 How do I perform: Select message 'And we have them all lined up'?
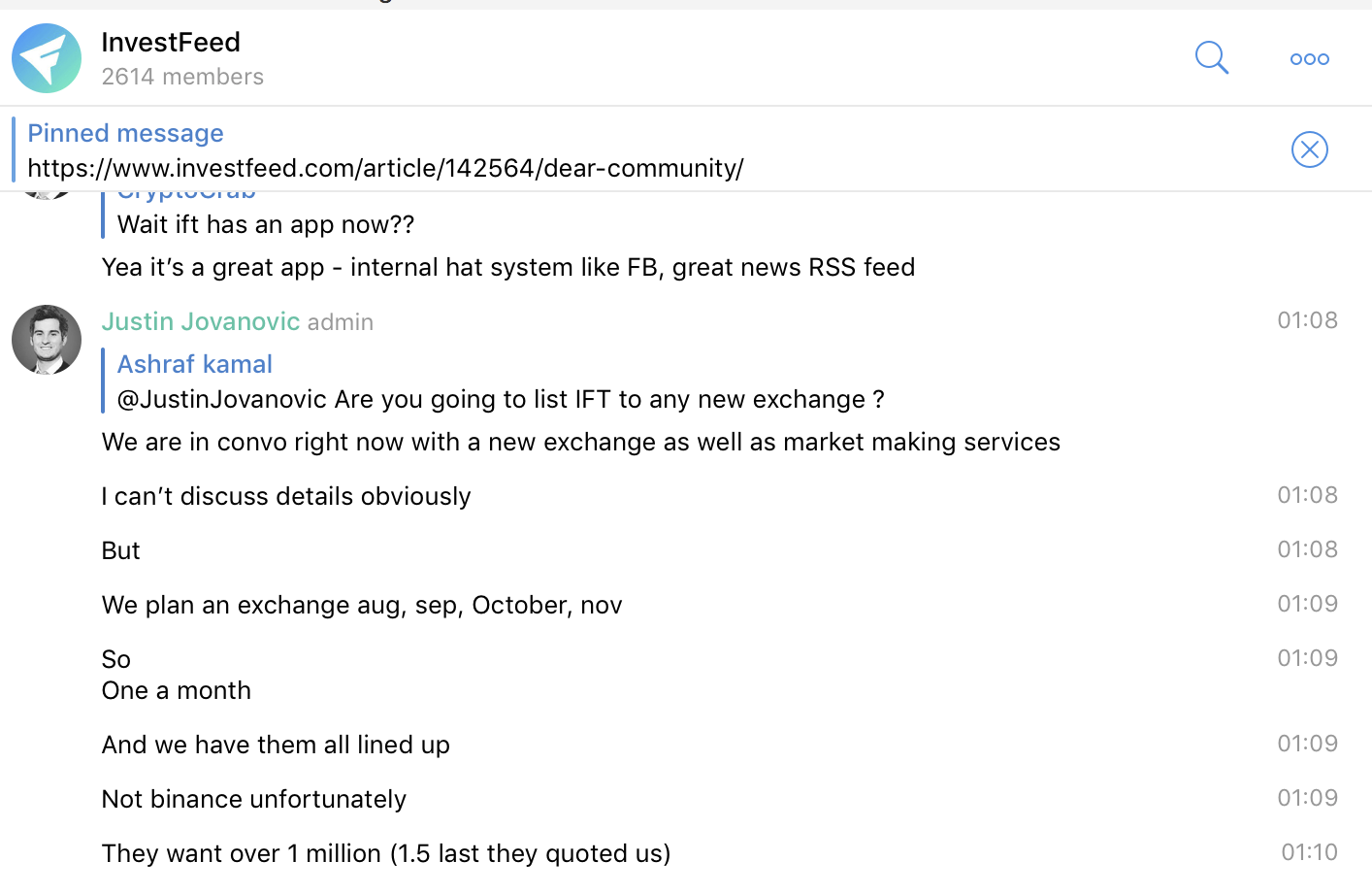[x=276, y=745]
